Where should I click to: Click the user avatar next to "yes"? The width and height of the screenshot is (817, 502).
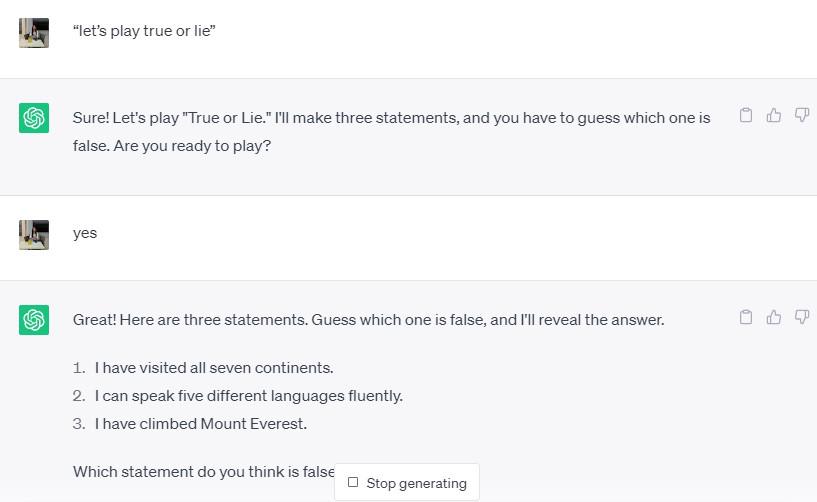(x=34, y=235)
